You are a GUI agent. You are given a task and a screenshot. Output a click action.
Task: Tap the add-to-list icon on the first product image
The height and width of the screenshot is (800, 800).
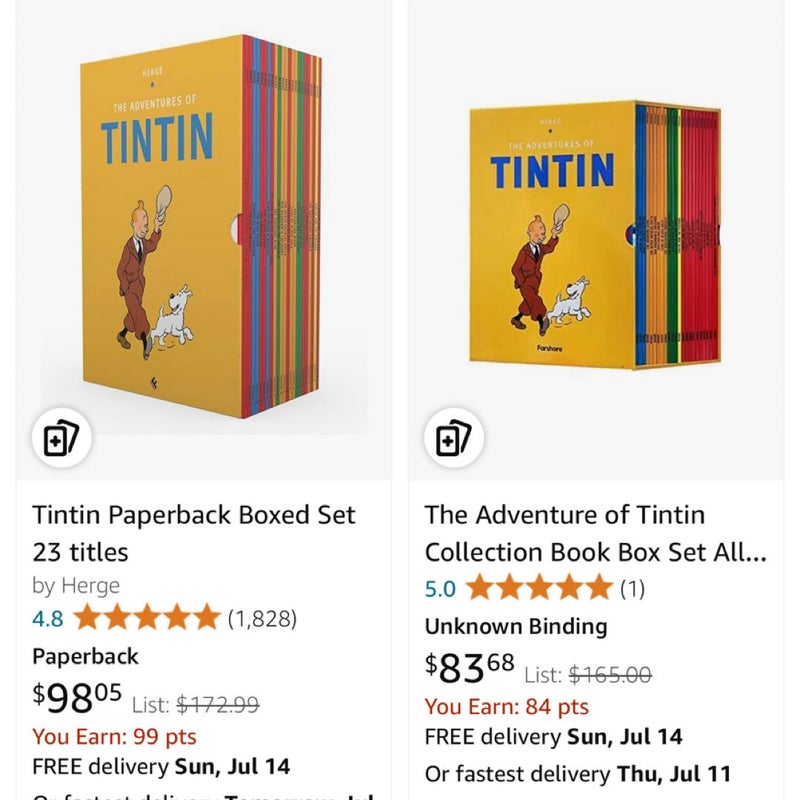click(x=62, y=437)
